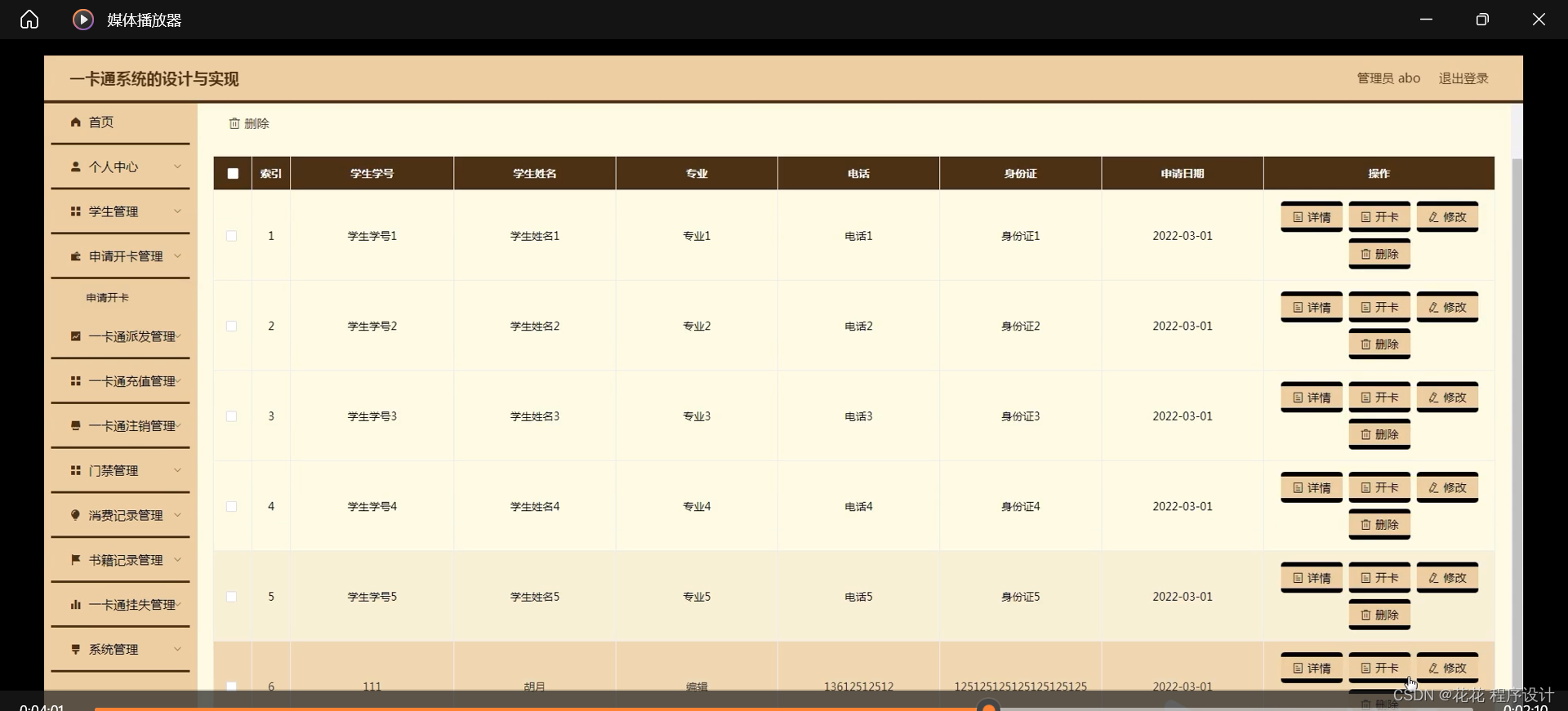Click 修改 for row 6 student 111
The width and height of the screenshot is (1568, 711).
(1447, 668)
